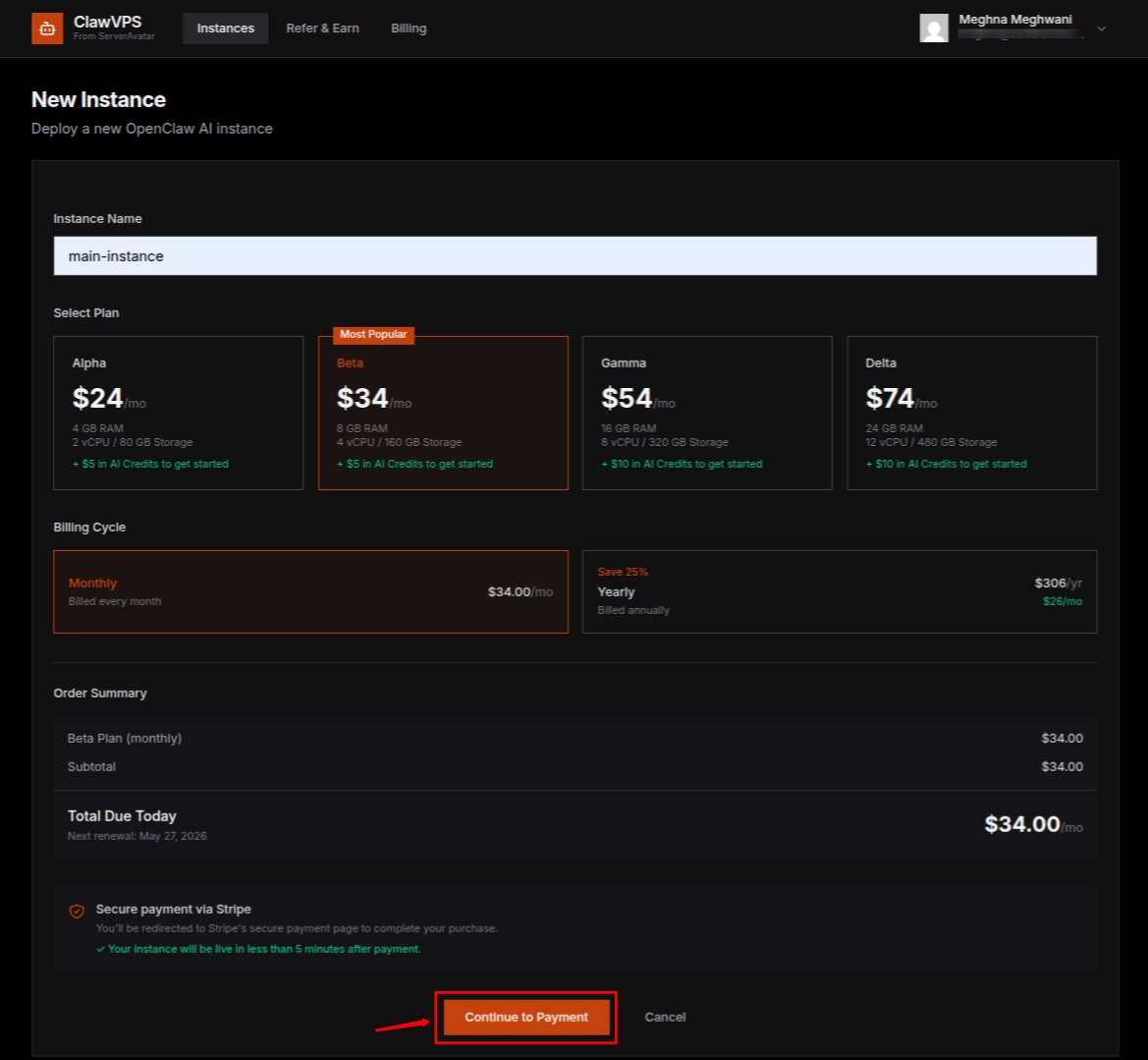Click the Meghna Meghwani user name

tap(1014, 20)
